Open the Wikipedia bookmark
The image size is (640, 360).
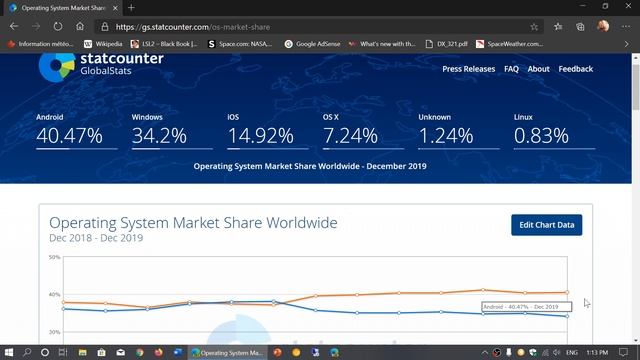click(103, 44)
